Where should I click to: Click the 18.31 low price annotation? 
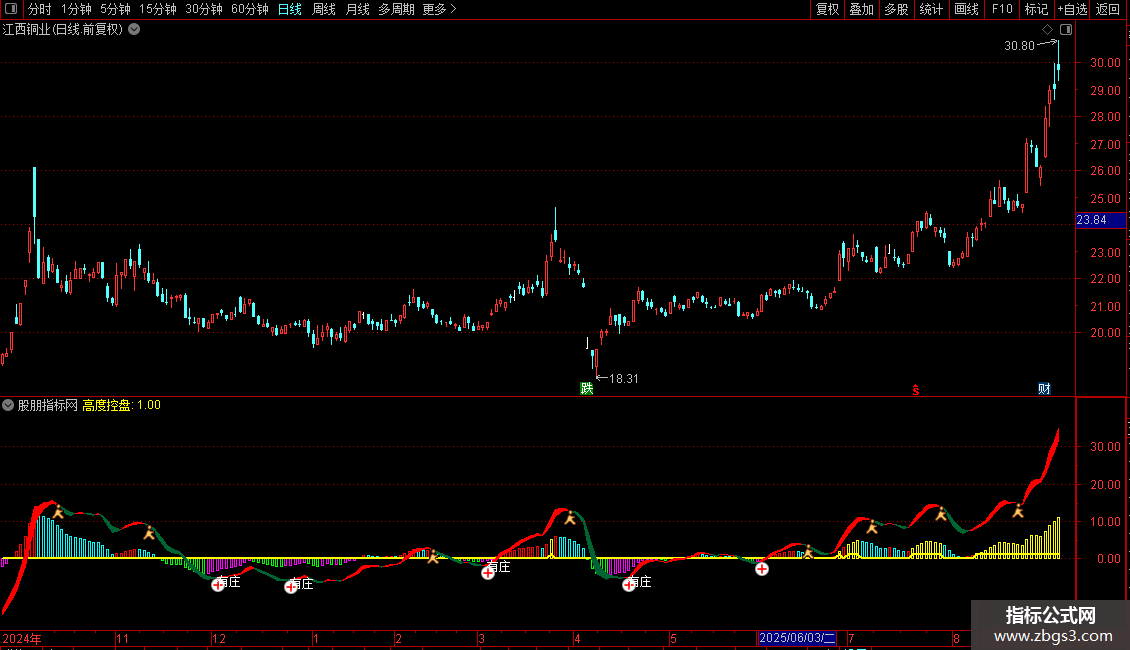pyautogui.click(x=623, y=378)
